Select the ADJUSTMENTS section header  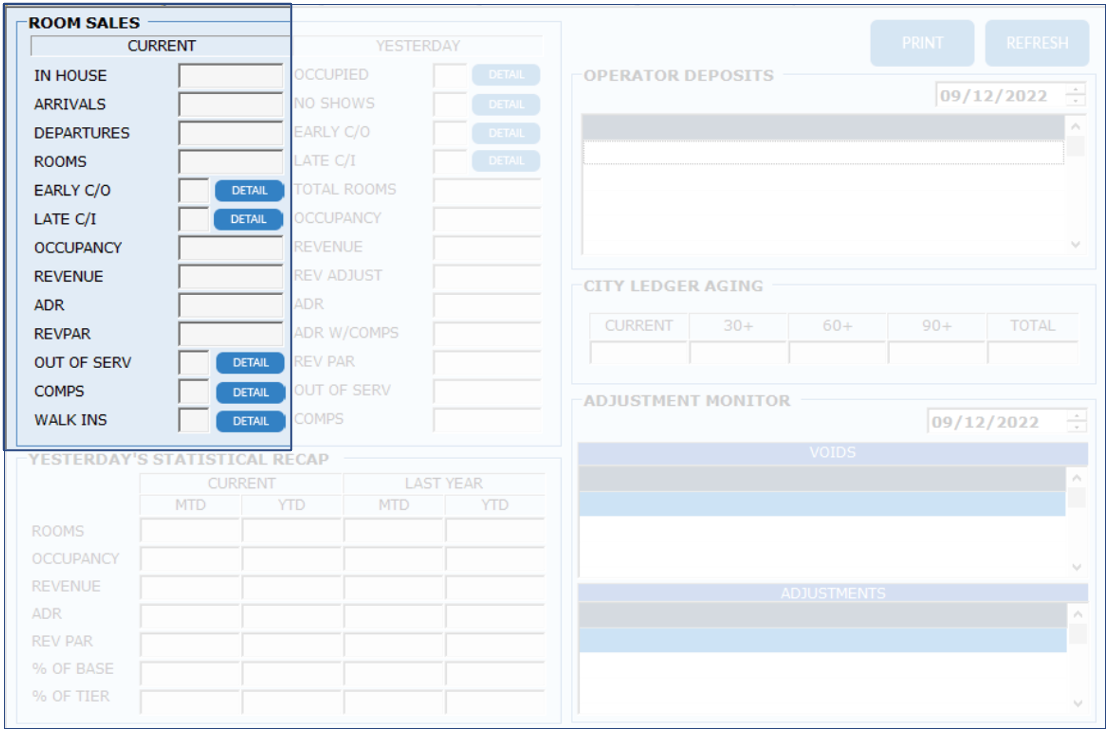(832, 593)
